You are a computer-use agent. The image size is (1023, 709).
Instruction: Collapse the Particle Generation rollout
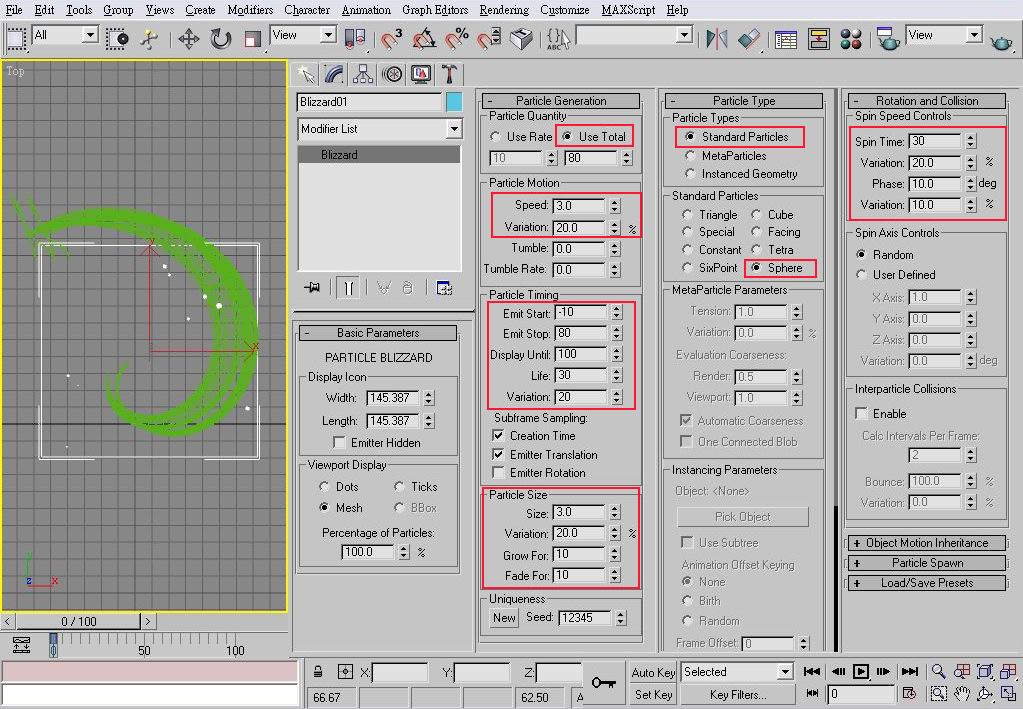tap(560, 100)
